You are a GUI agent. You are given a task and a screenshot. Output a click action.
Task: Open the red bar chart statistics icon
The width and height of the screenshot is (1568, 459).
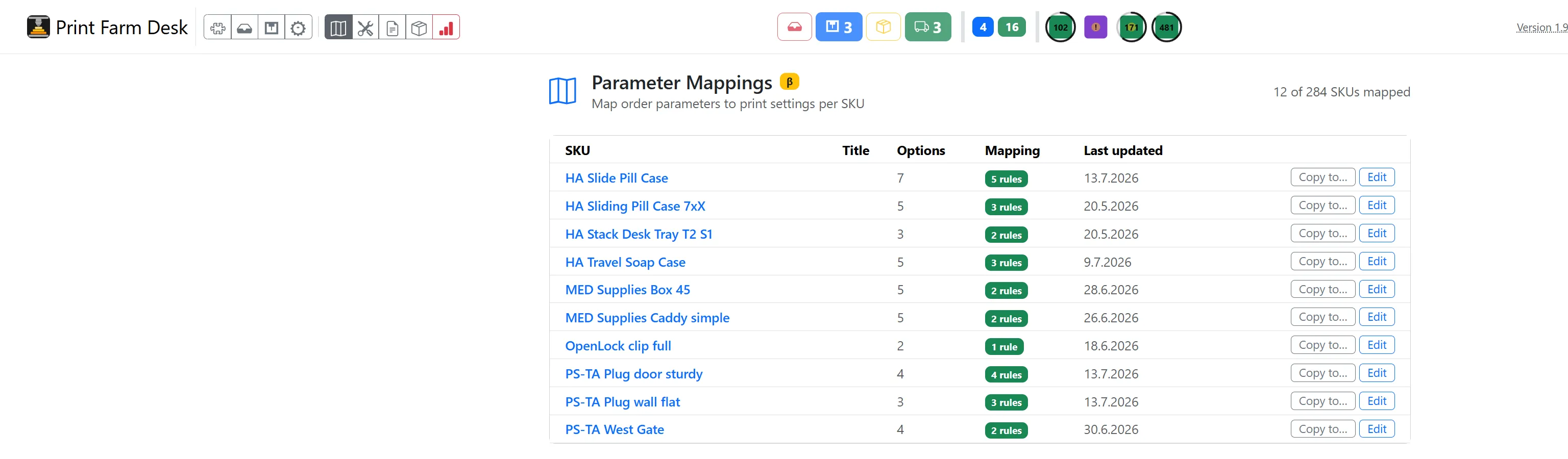(446, 28)
